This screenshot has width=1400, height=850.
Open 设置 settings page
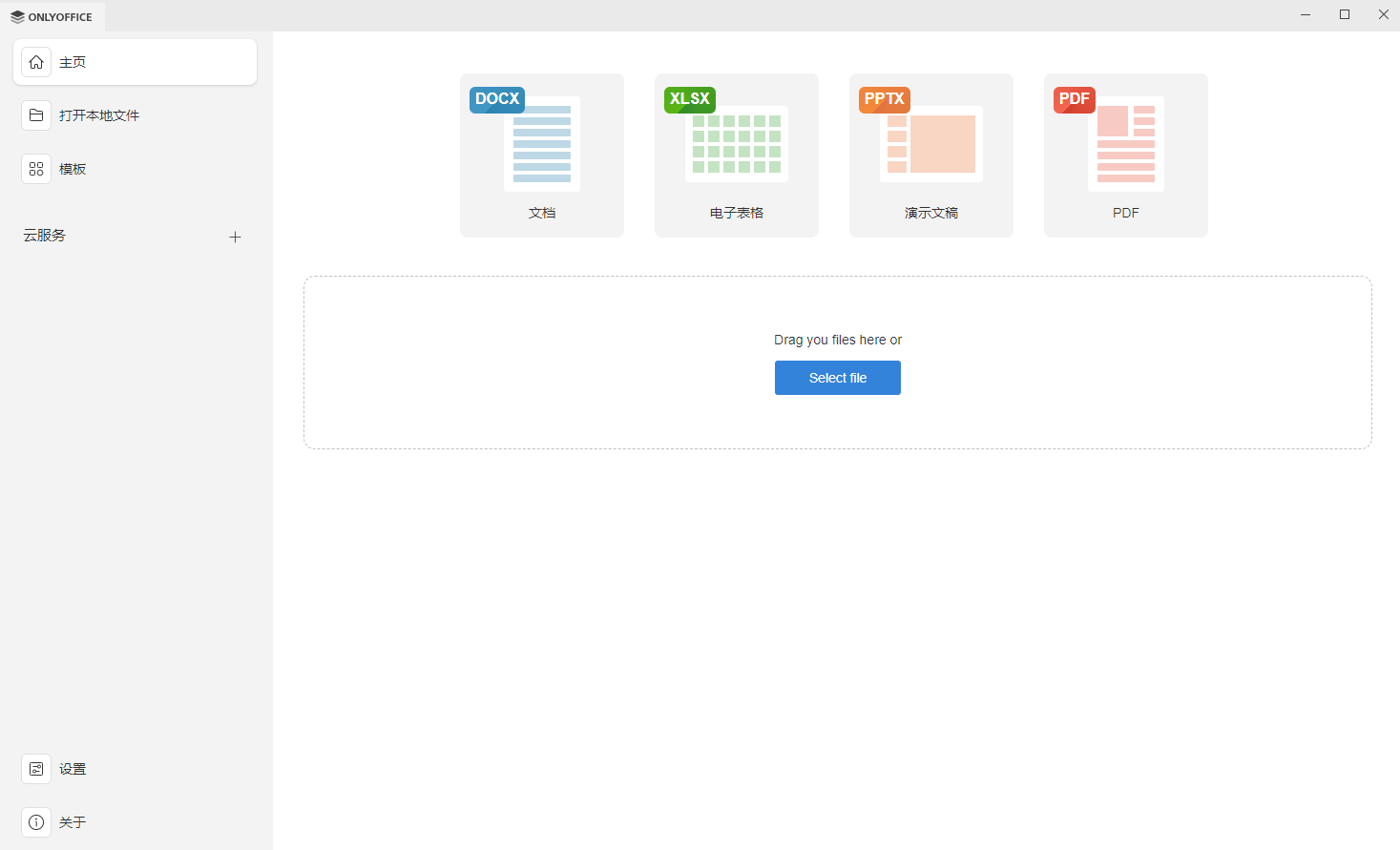135,769
